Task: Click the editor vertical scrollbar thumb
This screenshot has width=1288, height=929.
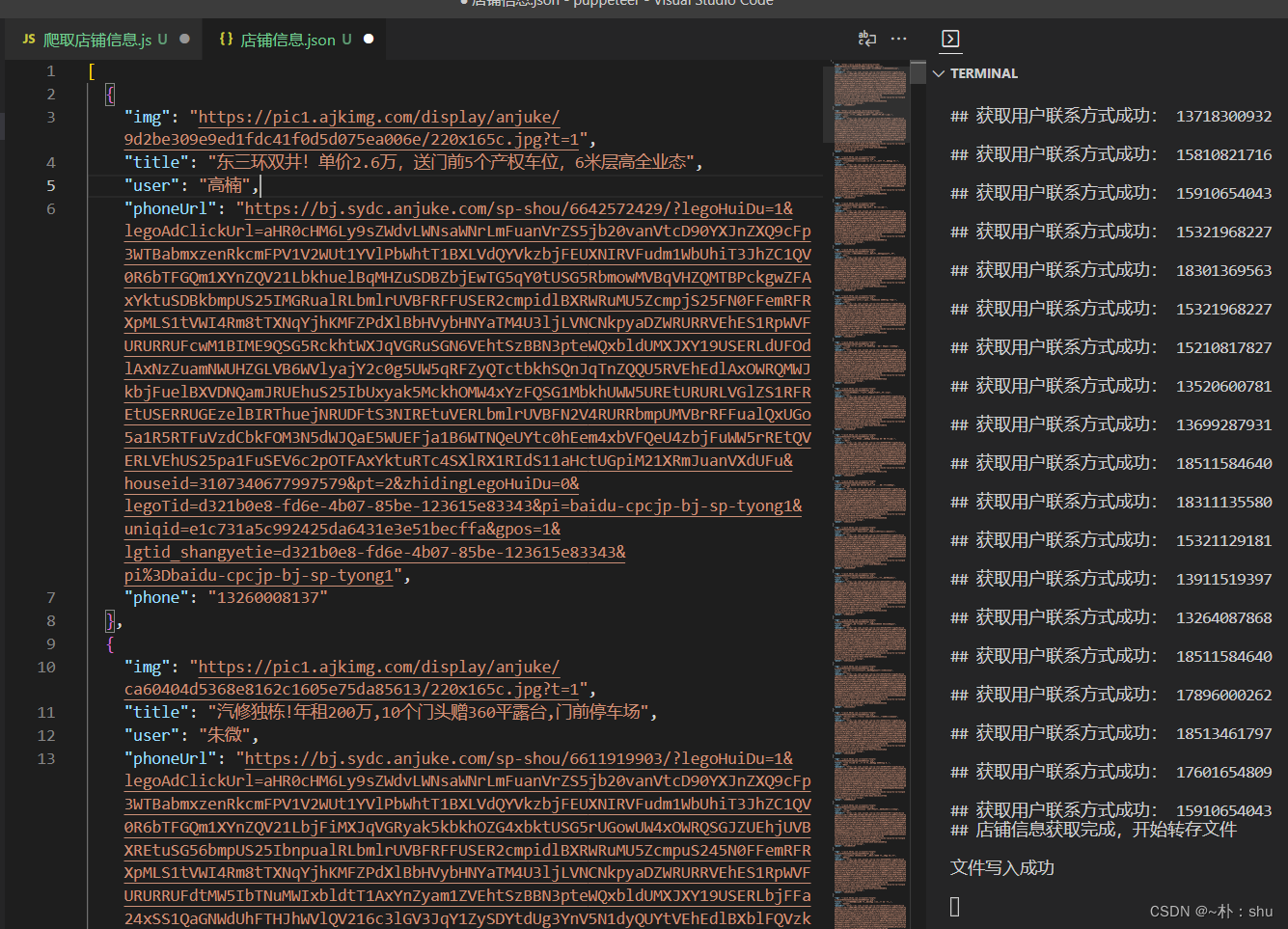Action: (918, 73)
